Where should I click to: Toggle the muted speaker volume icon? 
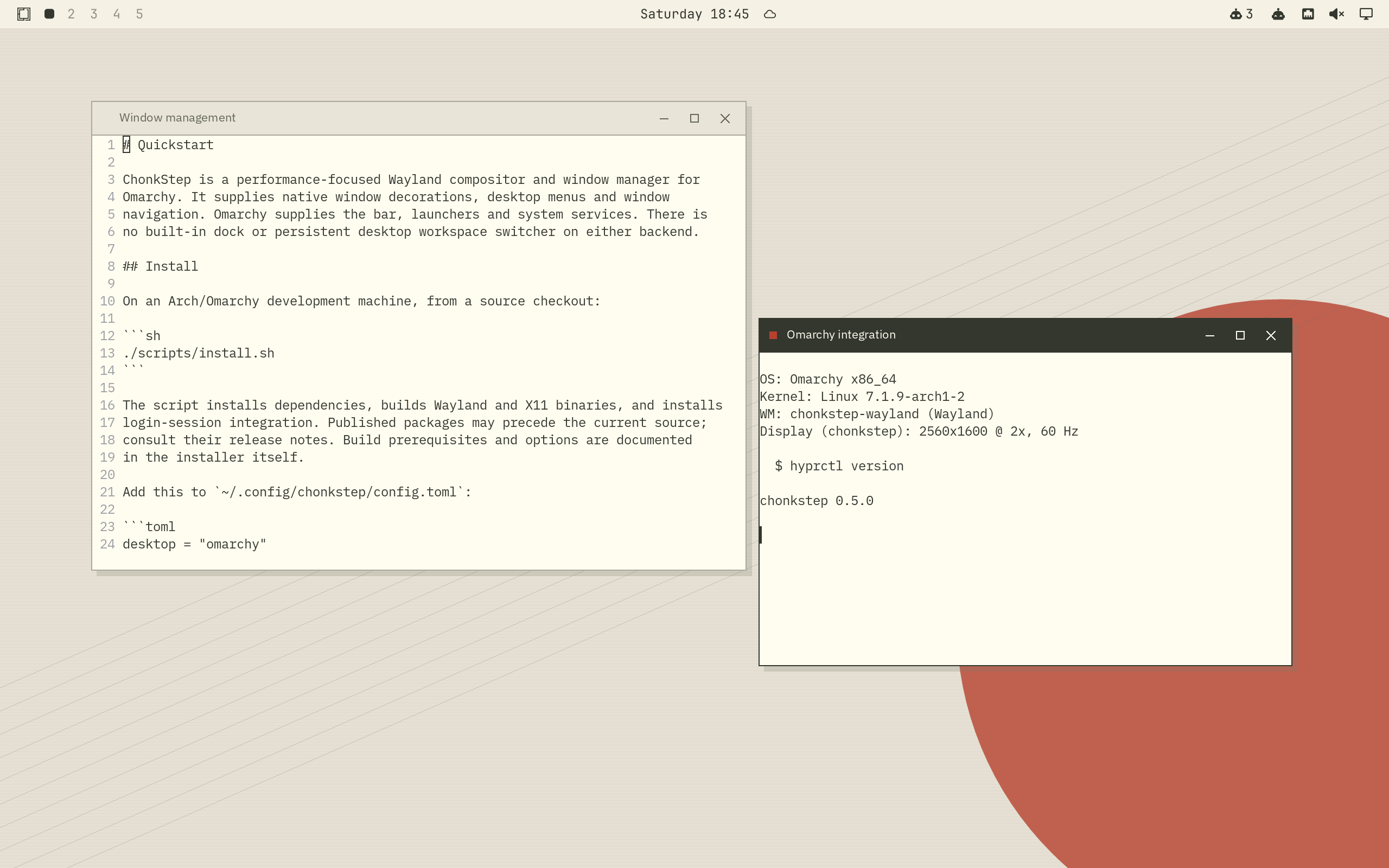[1337, 14]
